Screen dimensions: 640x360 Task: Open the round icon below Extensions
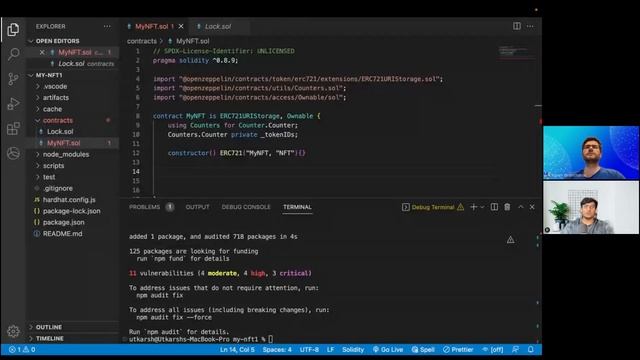pos(13,153)
